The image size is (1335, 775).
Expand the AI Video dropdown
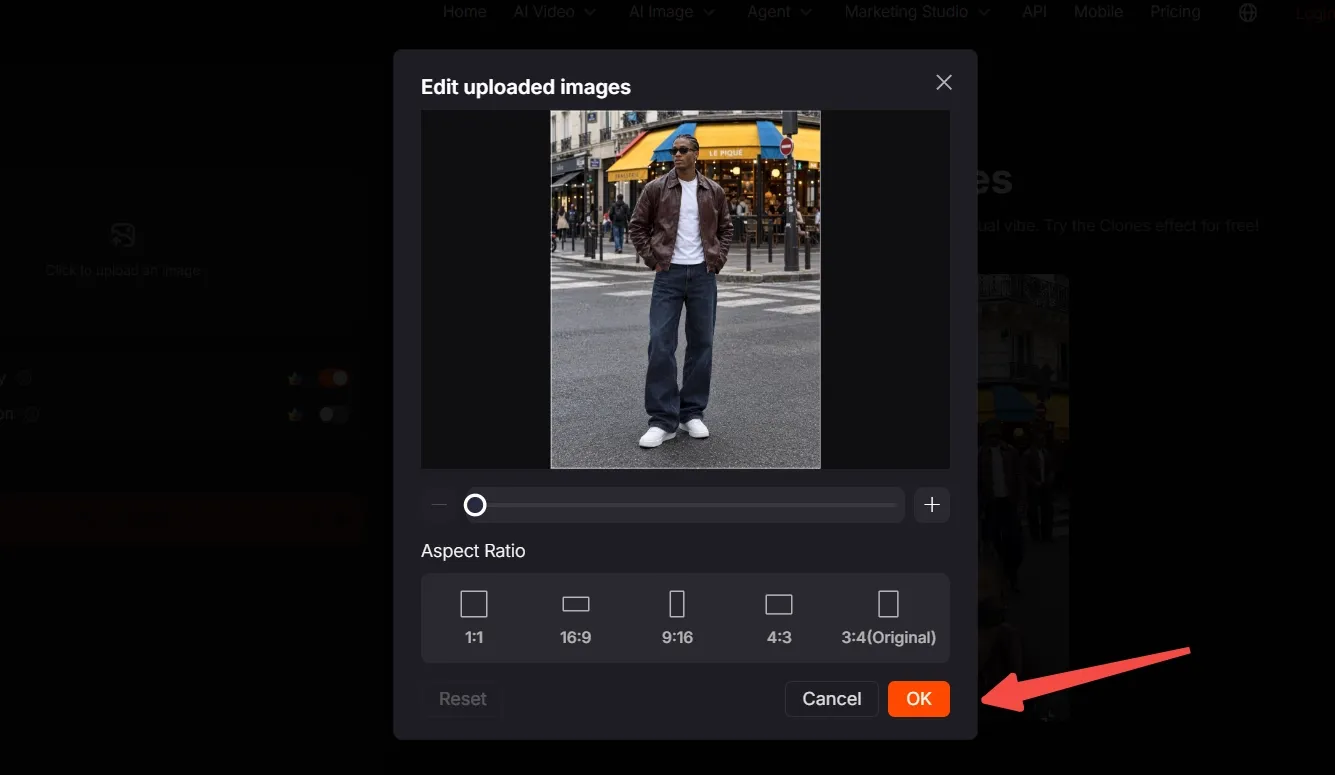(555, 12)
